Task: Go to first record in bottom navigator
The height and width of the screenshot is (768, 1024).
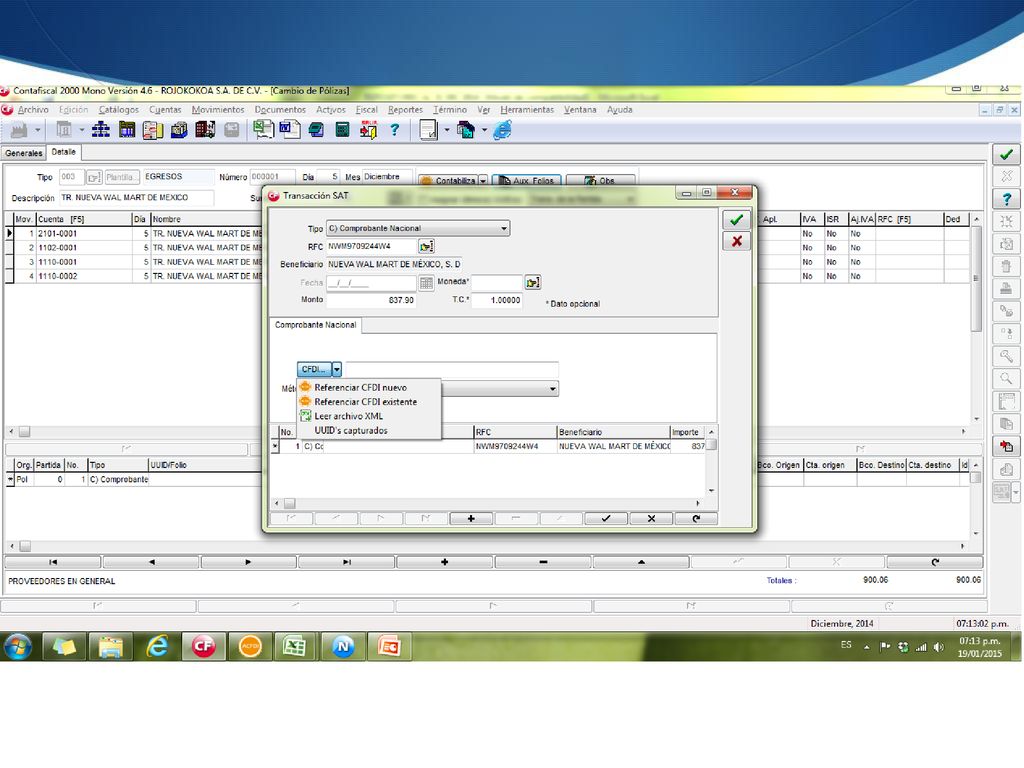Action: (53, 562)
